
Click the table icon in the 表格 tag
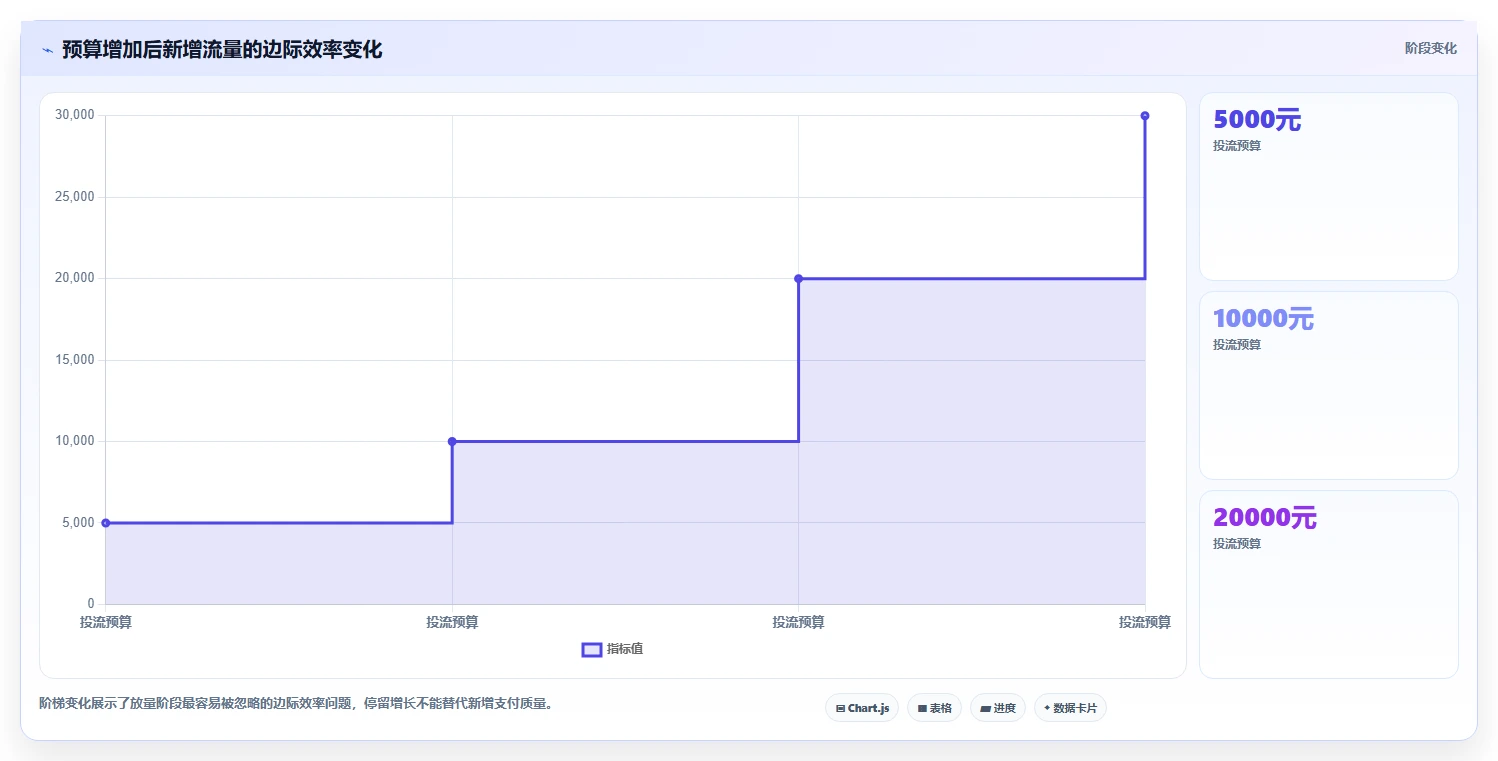(x=922, y=708)
